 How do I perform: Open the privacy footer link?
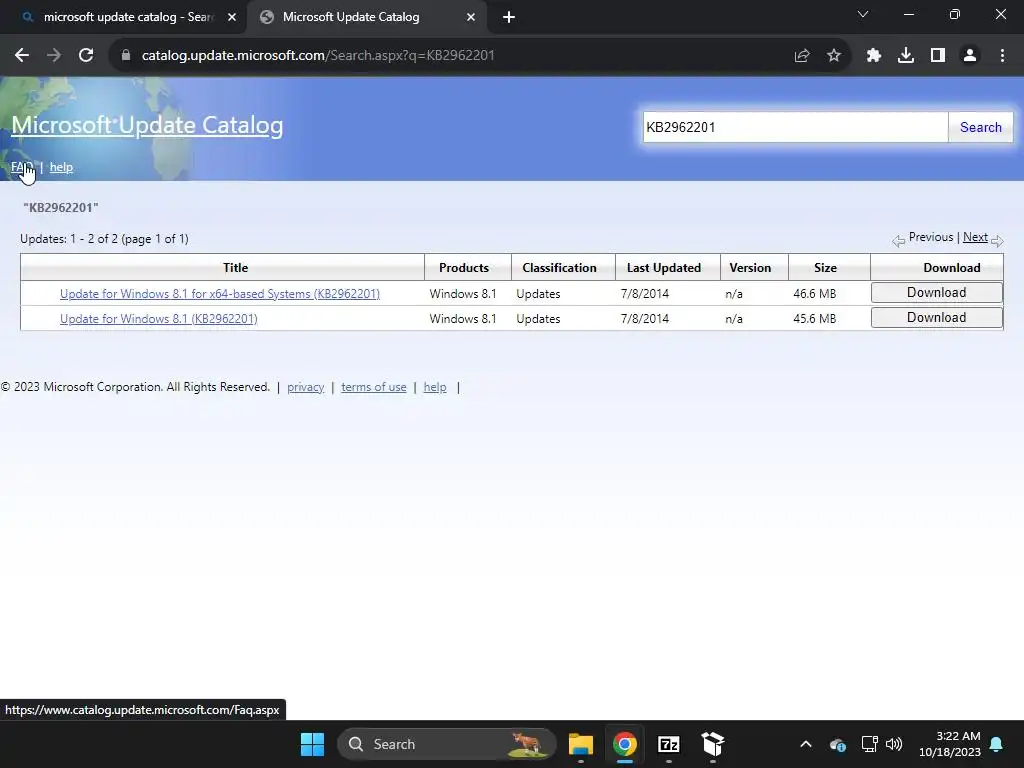306,387
